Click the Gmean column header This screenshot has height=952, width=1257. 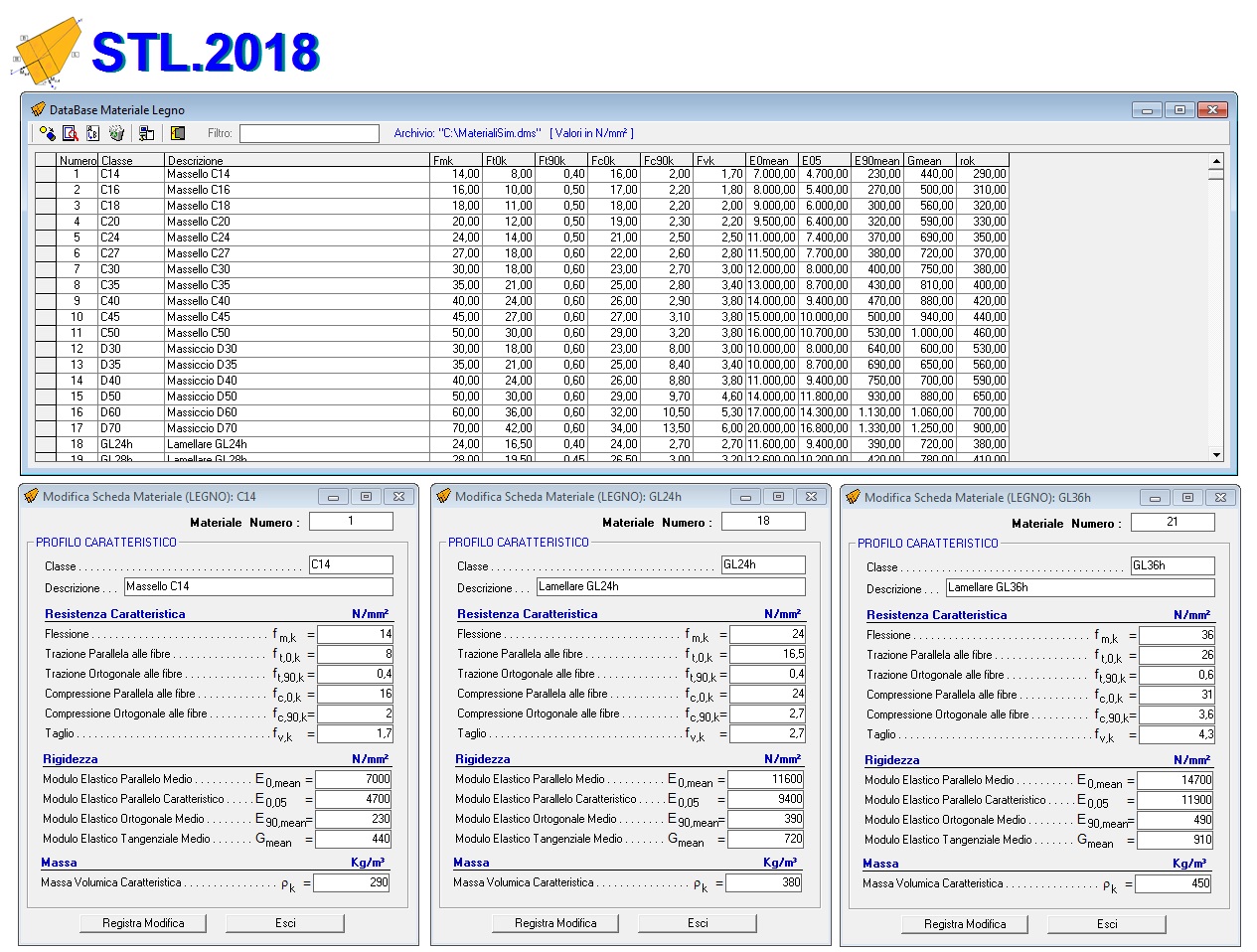pyautogui.click(x=930, y=160)
